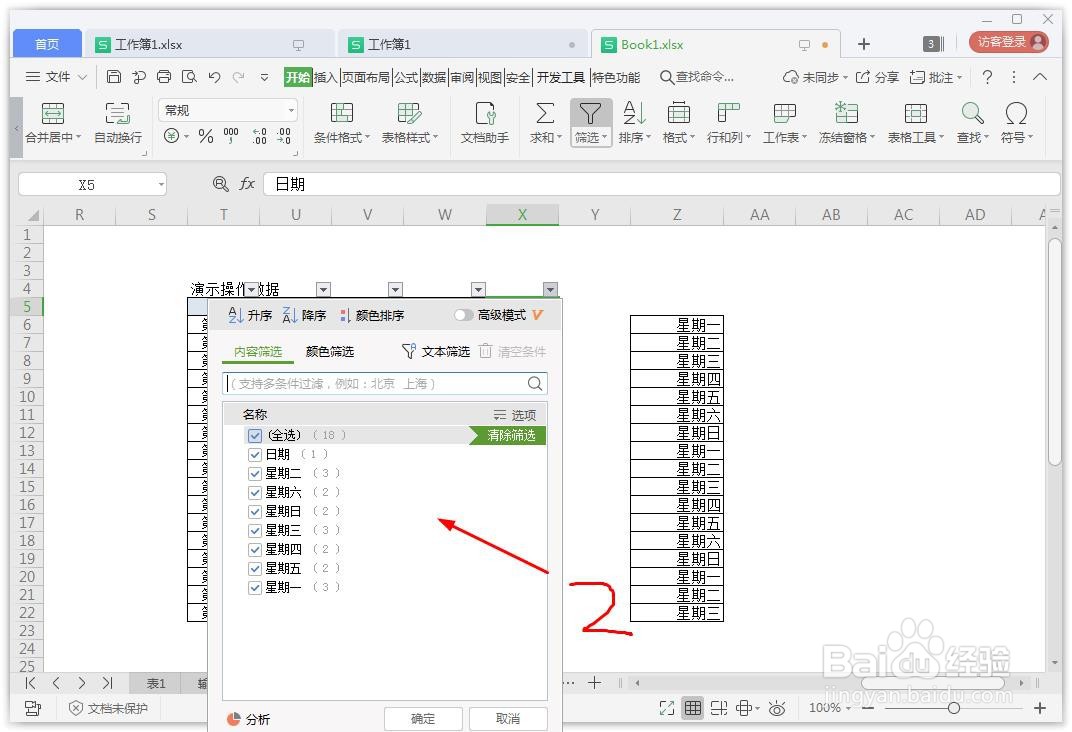The width and height of the screenshot is (1072, 732).
Task: Open the 排序 dropdown arrow
Action: click(x=646, y=137)
